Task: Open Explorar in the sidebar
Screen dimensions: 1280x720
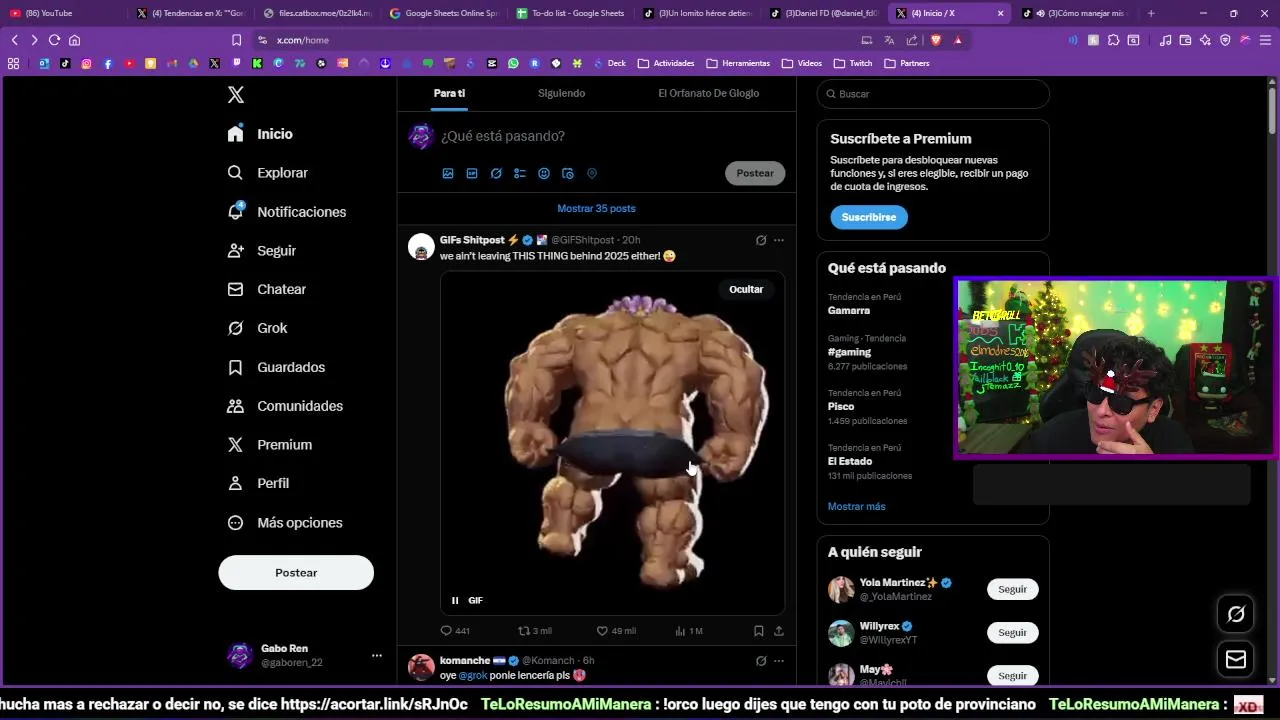Action: coord(268,173)
